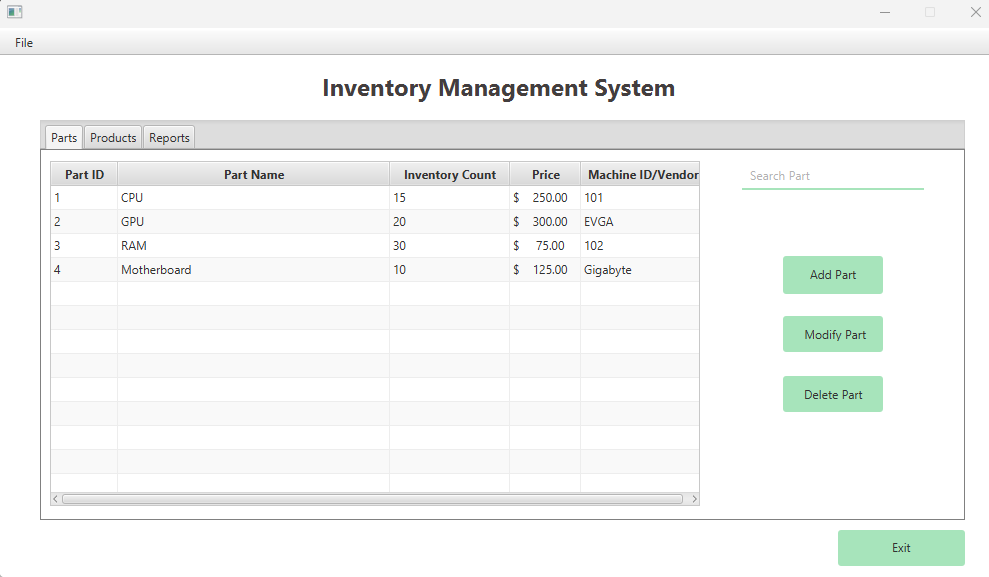The image size is (989, 577).
Task: Sort by Part ID column header
Action: point(85,175)
